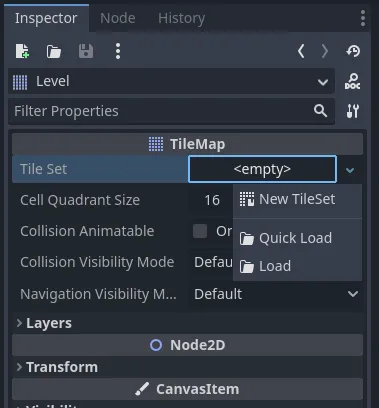The height and width of the screenshot is (408, 379).
Task: Open the load resource folder icon
Action: click(x=54, y=52)
